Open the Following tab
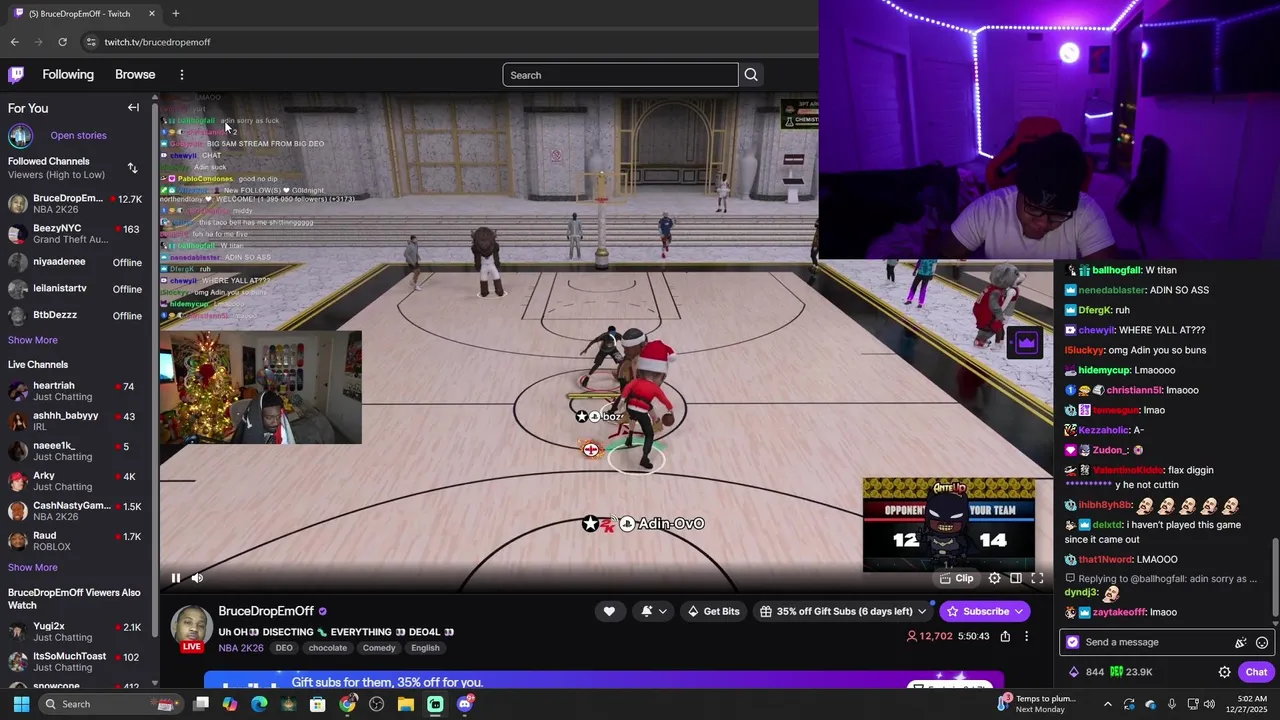 [x=68, y=75]
